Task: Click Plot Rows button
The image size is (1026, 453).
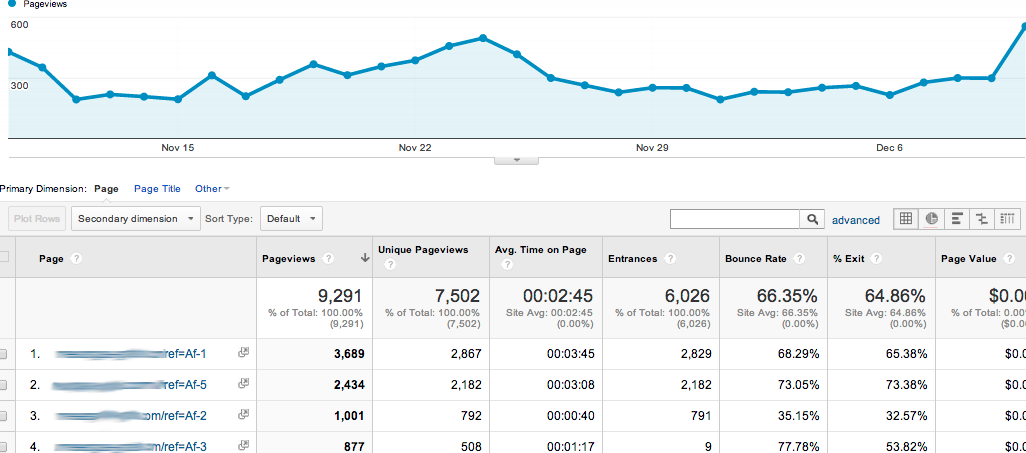Action: click(x=37, y=219)
